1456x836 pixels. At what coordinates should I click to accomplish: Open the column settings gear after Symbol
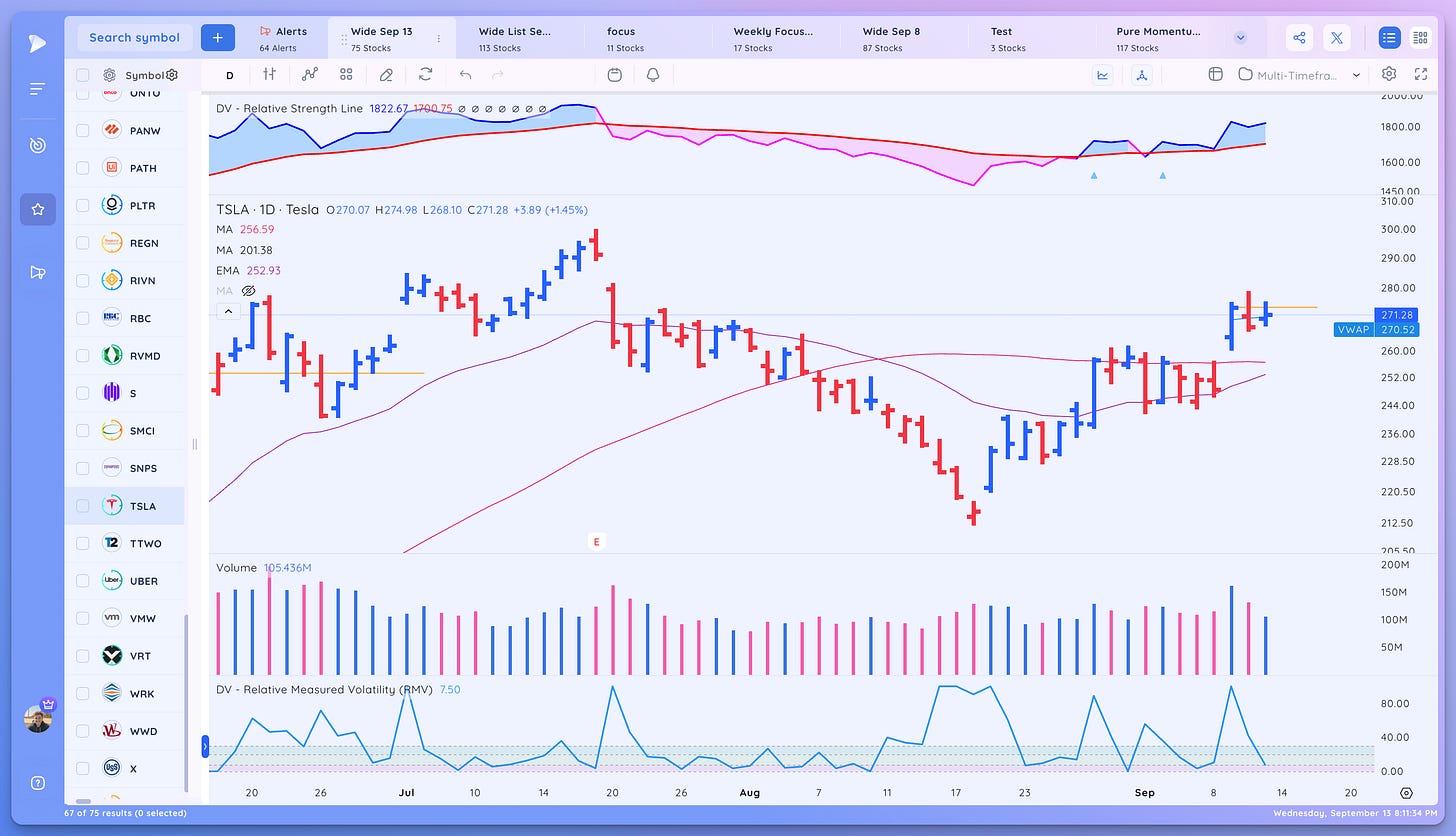click(x=172, y=75)
